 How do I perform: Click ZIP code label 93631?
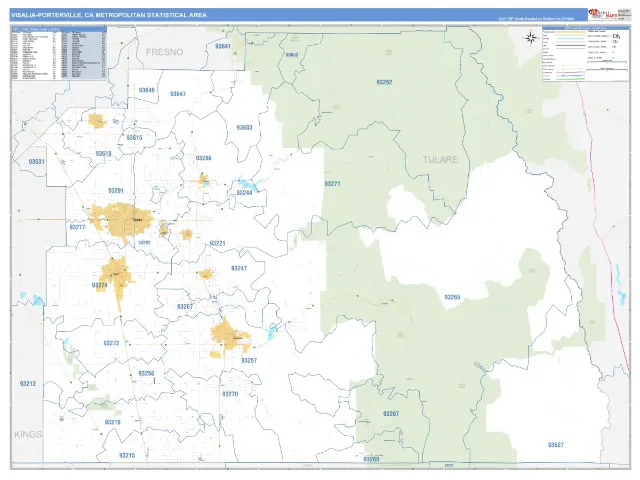[36, 162]
